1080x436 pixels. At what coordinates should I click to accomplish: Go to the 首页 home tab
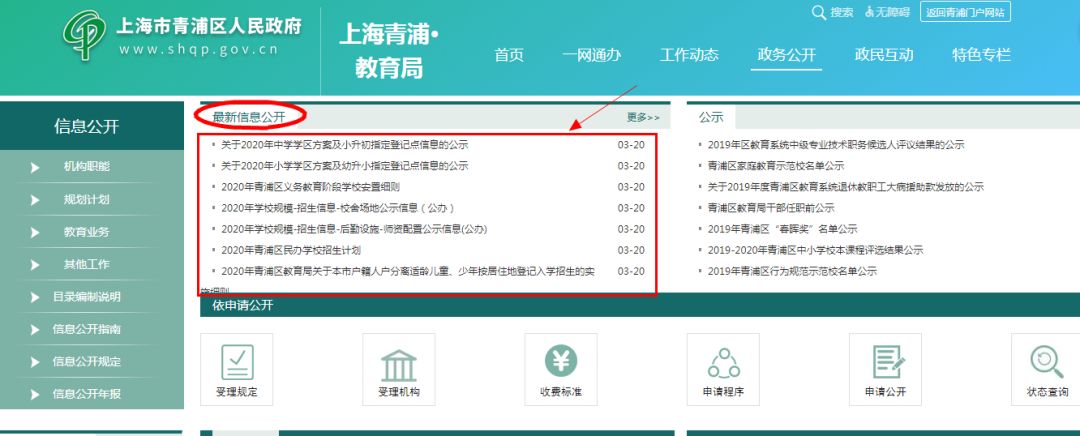point(509,55)
